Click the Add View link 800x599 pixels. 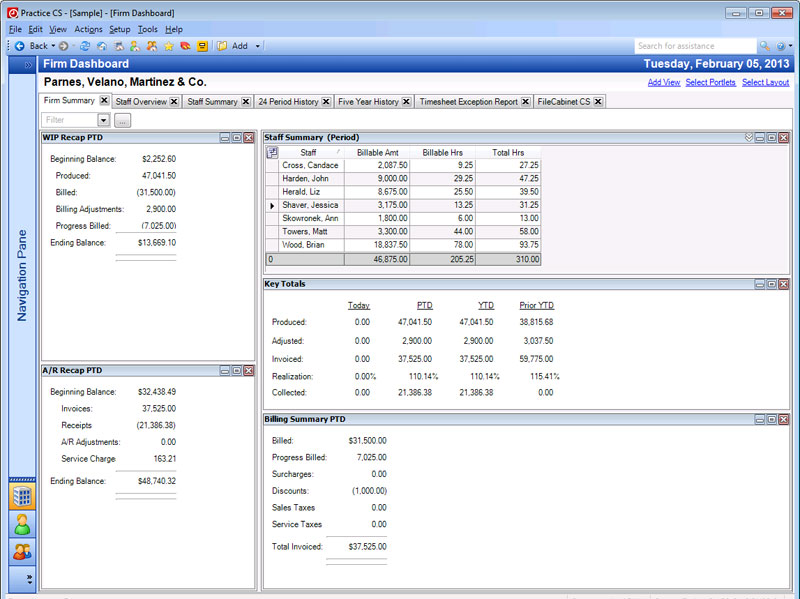tap(664, 82)
